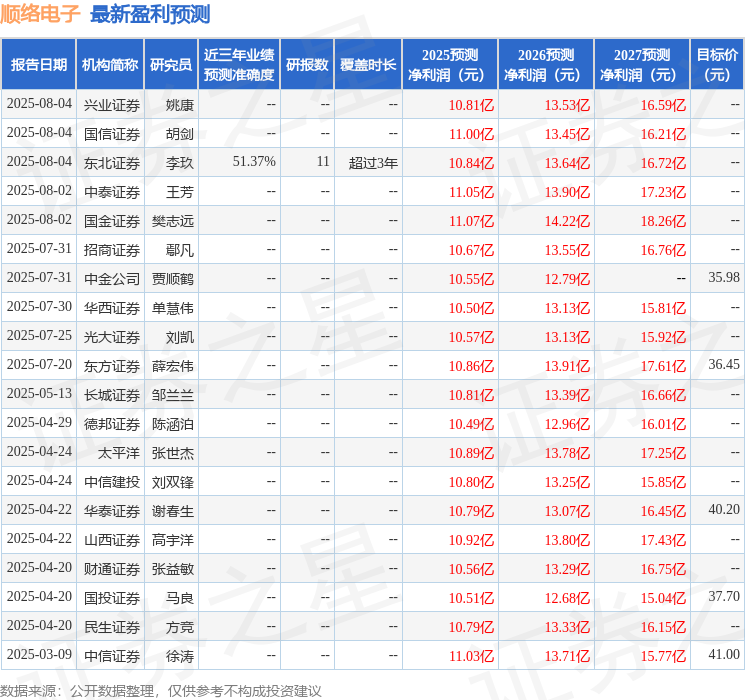Select 山西证券 institution cell
Viewport: 745px width, 700px height.
(x=112, y=540)
